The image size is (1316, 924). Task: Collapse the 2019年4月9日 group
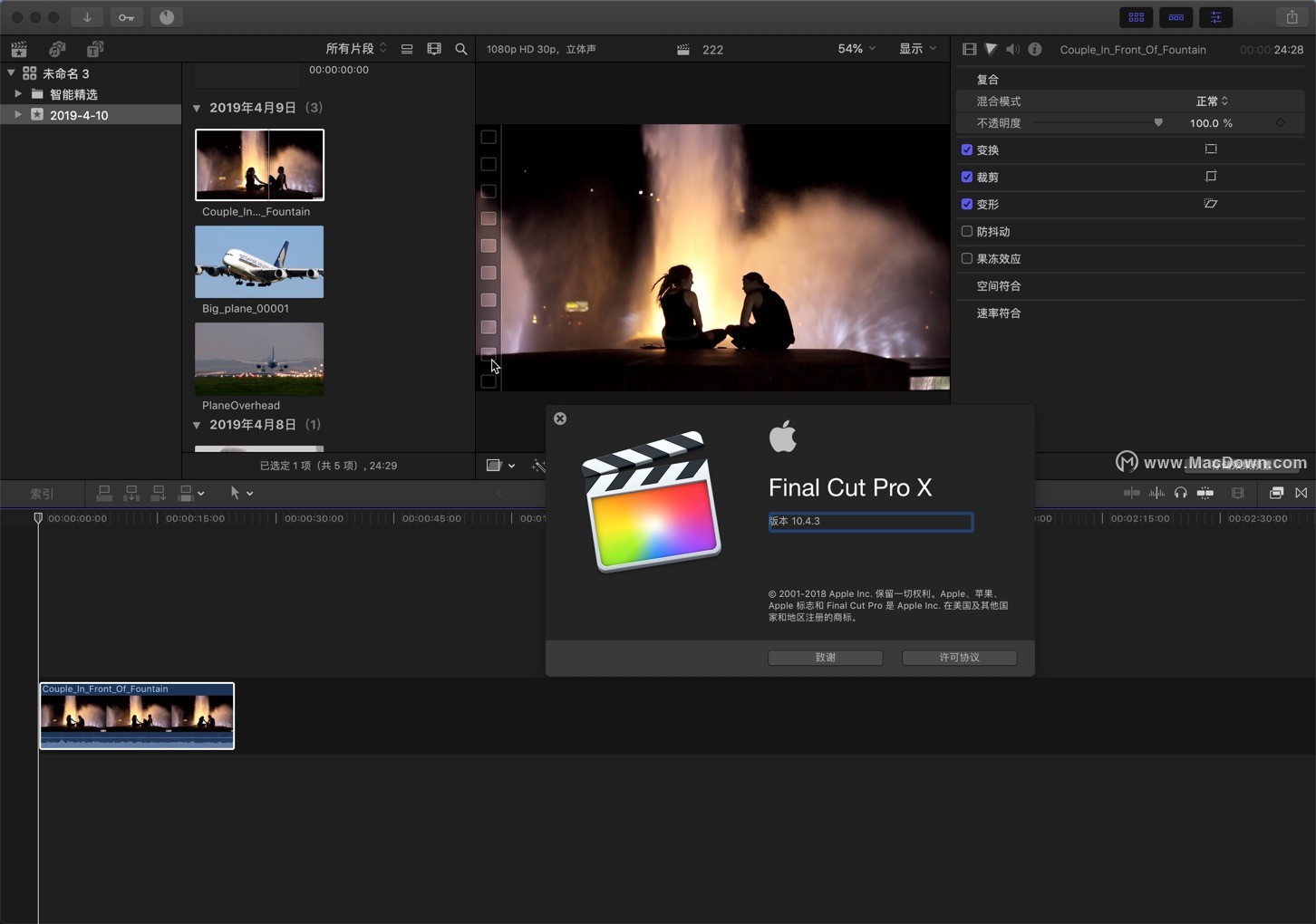point(197,108)
